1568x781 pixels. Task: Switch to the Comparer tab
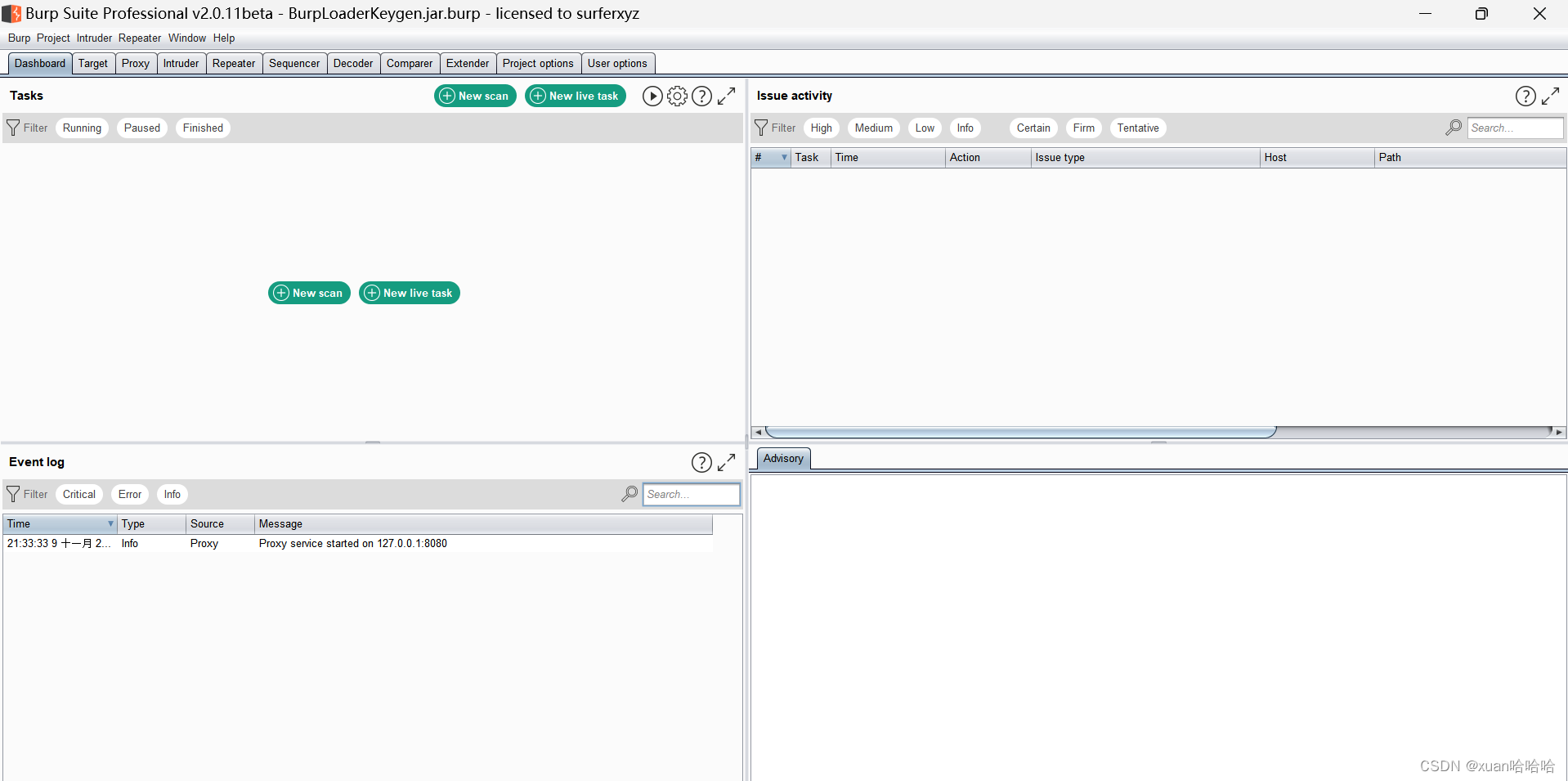410,64
